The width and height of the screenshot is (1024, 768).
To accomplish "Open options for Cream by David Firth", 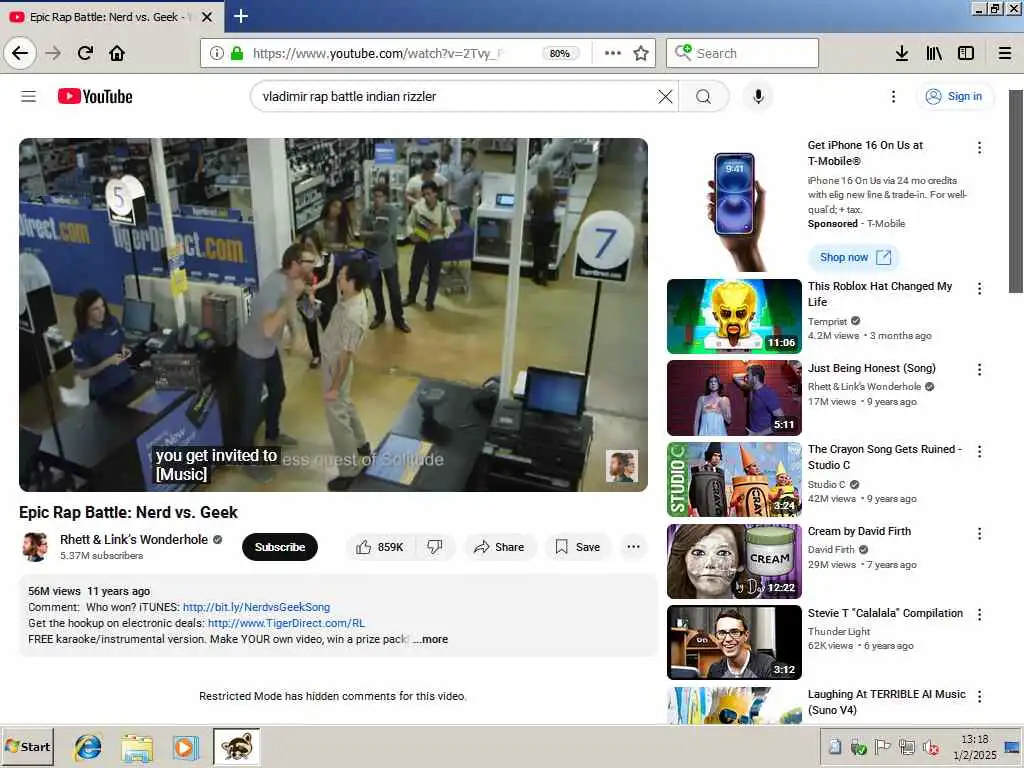I will pos(979,534).
